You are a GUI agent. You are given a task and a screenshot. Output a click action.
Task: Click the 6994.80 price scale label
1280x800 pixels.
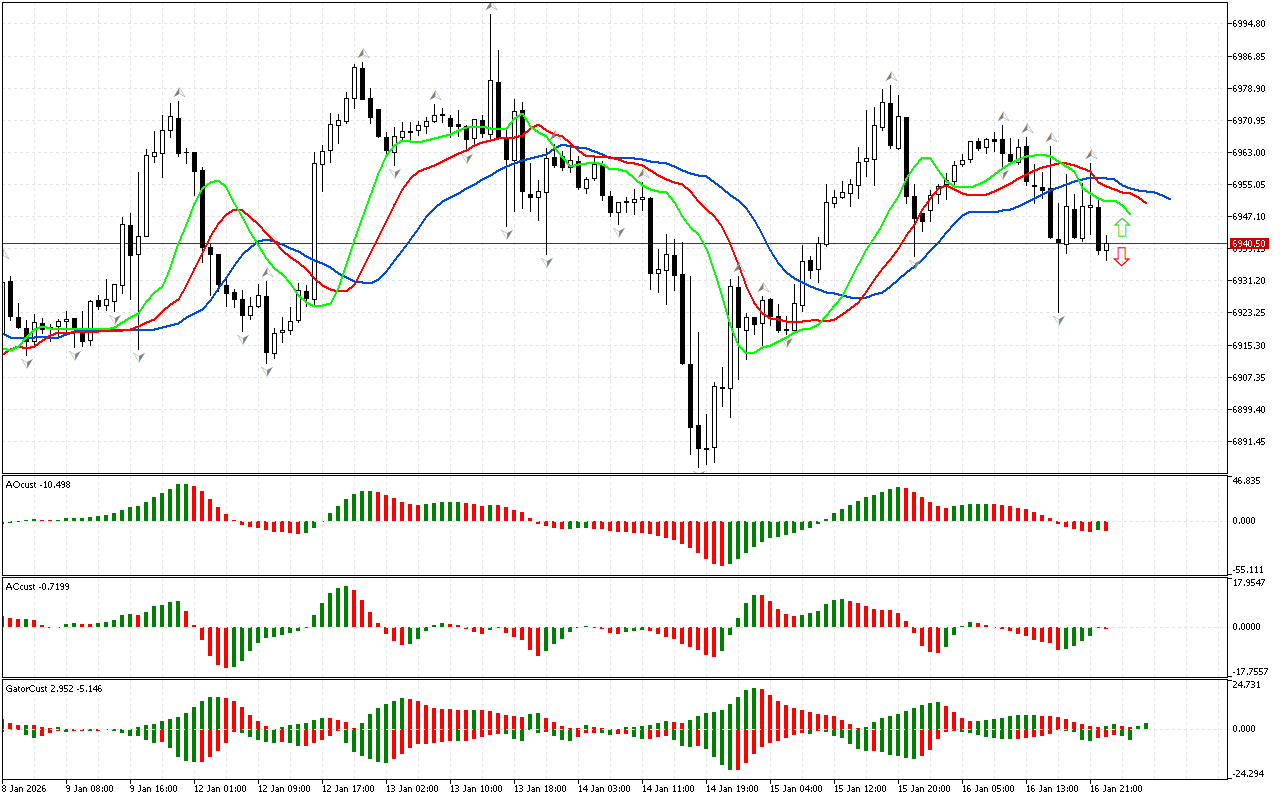[1250, 24]
